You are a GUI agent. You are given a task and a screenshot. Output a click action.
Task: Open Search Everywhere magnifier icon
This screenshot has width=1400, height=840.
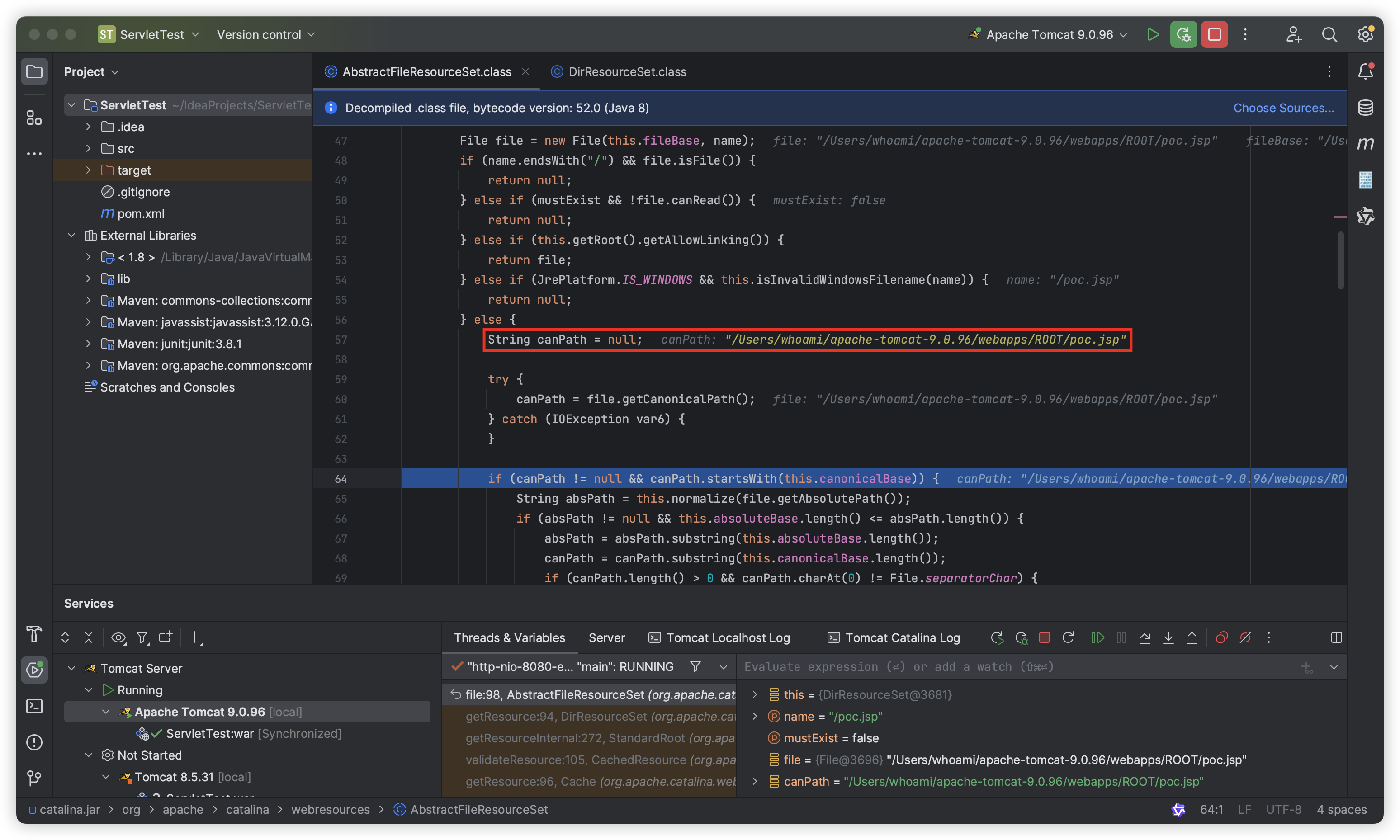[x=1329, y=34]
